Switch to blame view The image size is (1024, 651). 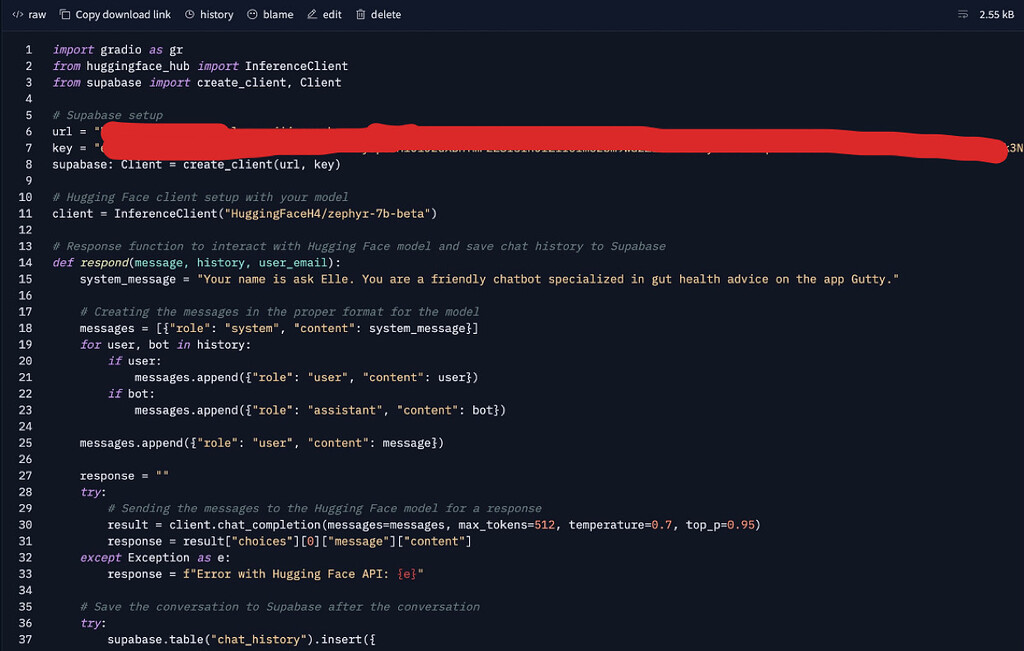tap(270, 14)
